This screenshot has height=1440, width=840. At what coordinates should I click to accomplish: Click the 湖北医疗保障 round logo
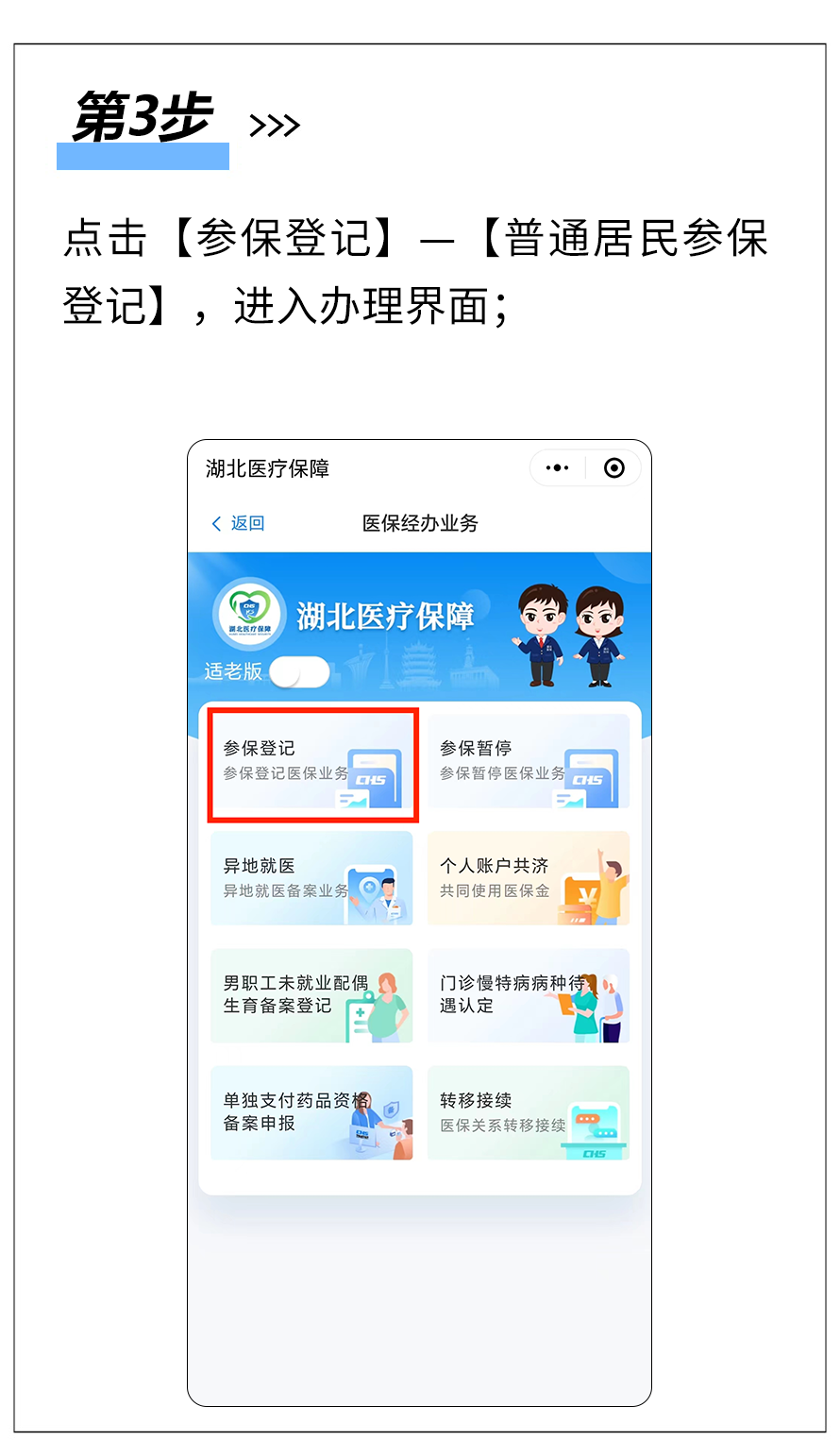coord(249,613)
